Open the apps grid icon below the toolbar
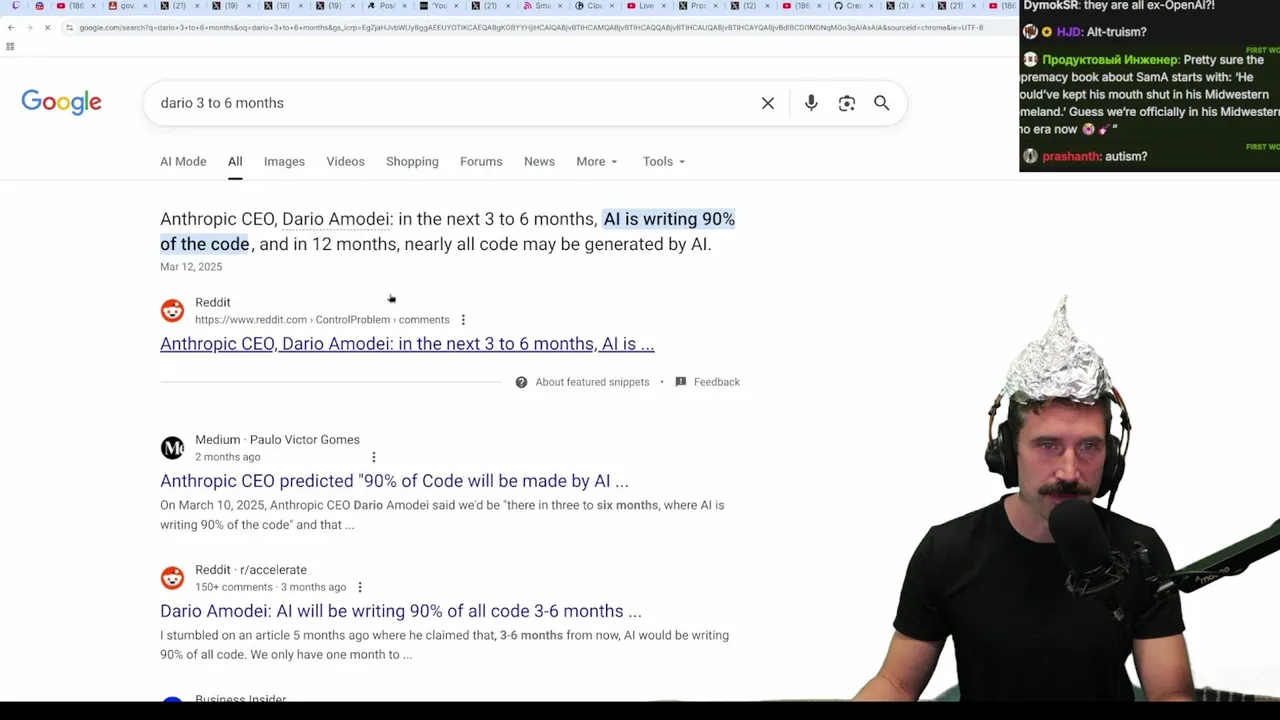Screen dimensions: 1280x720 tap(10, 46)
